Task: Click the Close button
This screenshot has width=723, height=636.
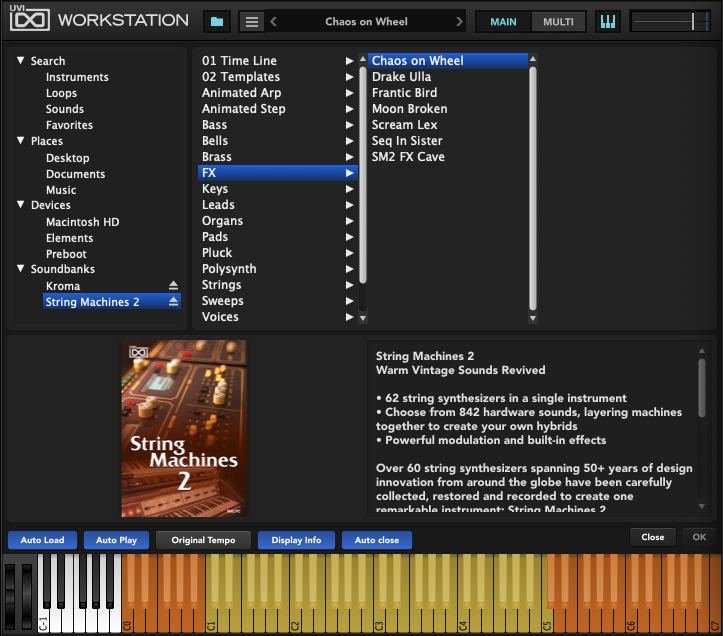Action: (x=652, y=537)
